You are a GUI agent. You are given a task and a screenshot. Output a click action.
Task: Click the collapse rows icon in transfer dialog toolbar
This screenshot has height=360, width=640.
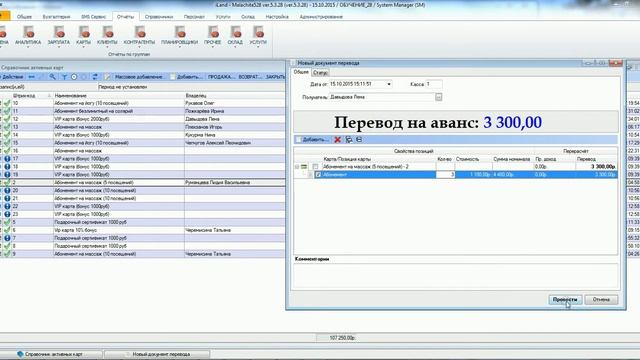[x=359, y=140]
